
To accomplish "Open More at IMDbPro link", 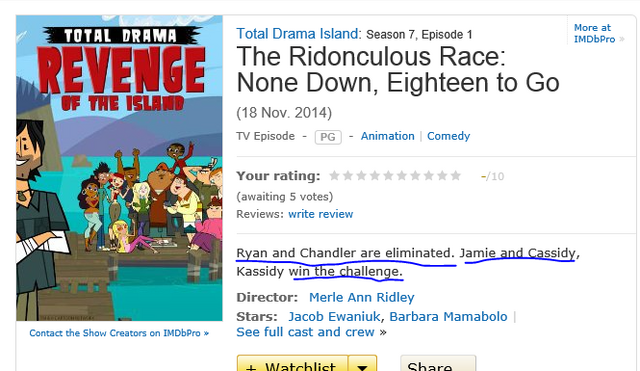I will pos(594,33).
